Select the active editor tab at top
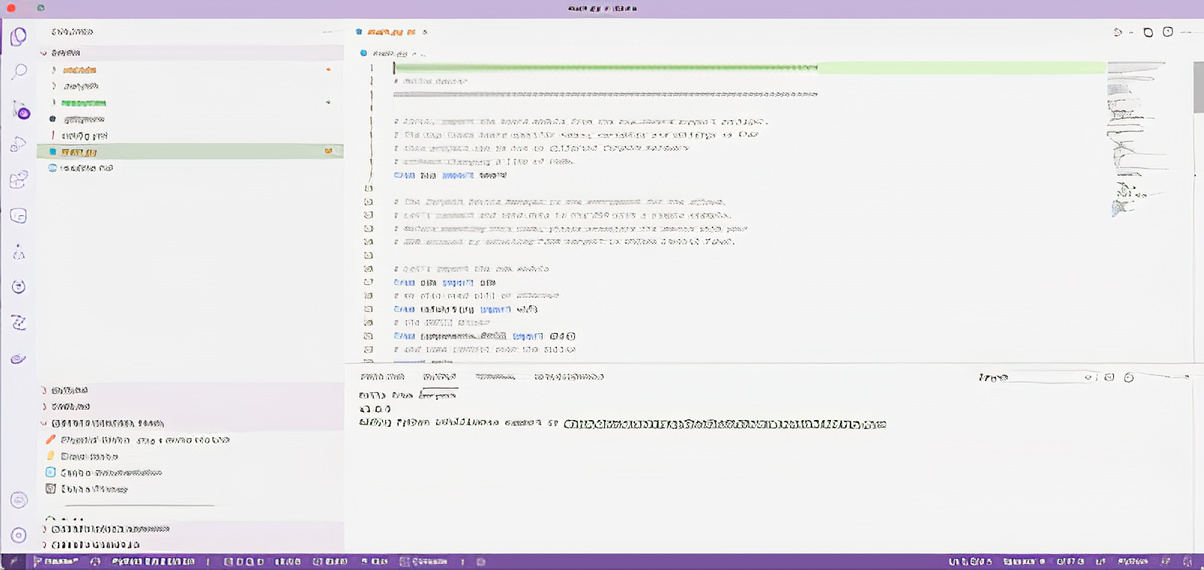 [393, 32]
